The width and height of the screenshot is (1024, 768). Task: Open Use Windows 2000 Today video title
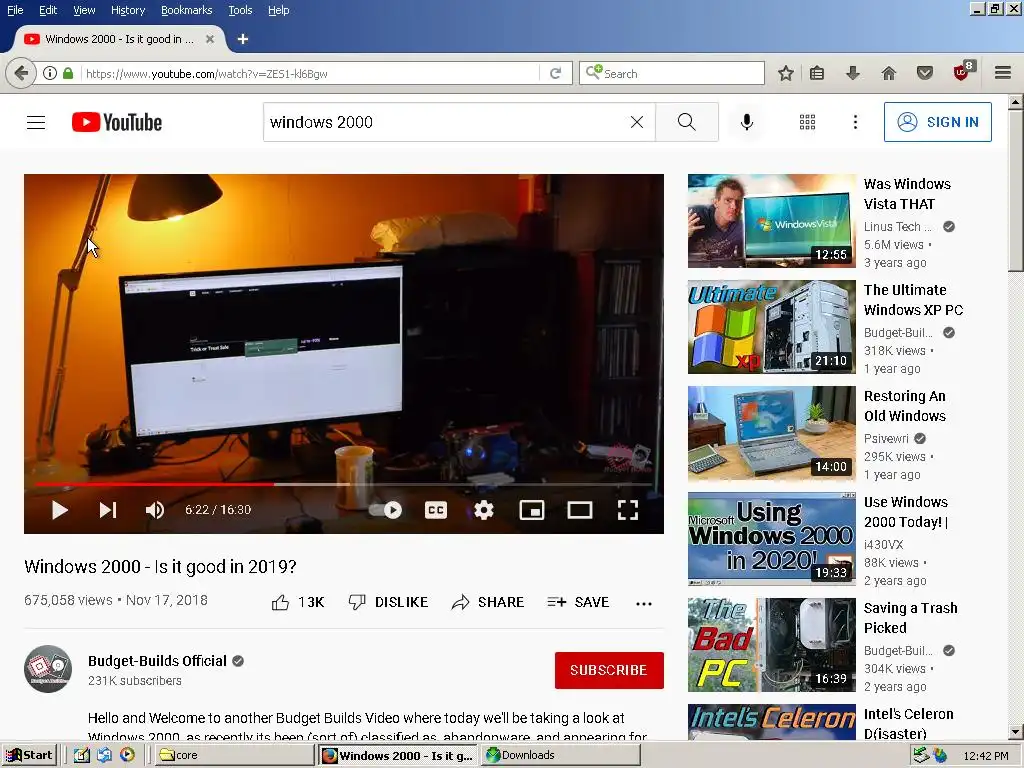(x=906, y=512)
